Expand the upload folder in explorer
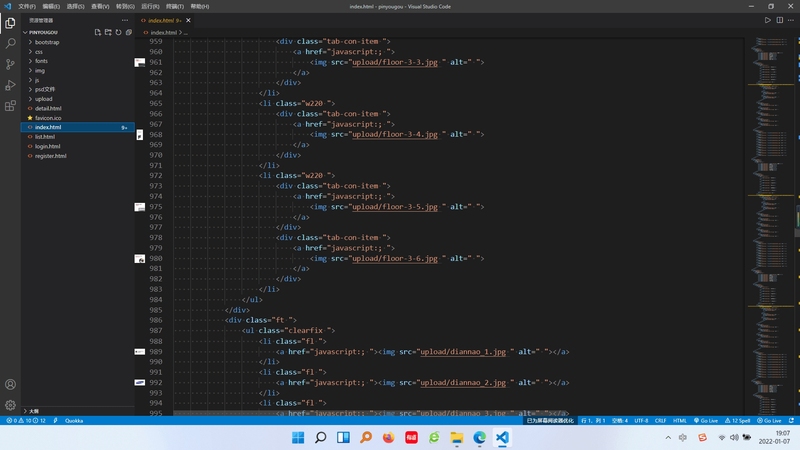 tap(43, 99)
